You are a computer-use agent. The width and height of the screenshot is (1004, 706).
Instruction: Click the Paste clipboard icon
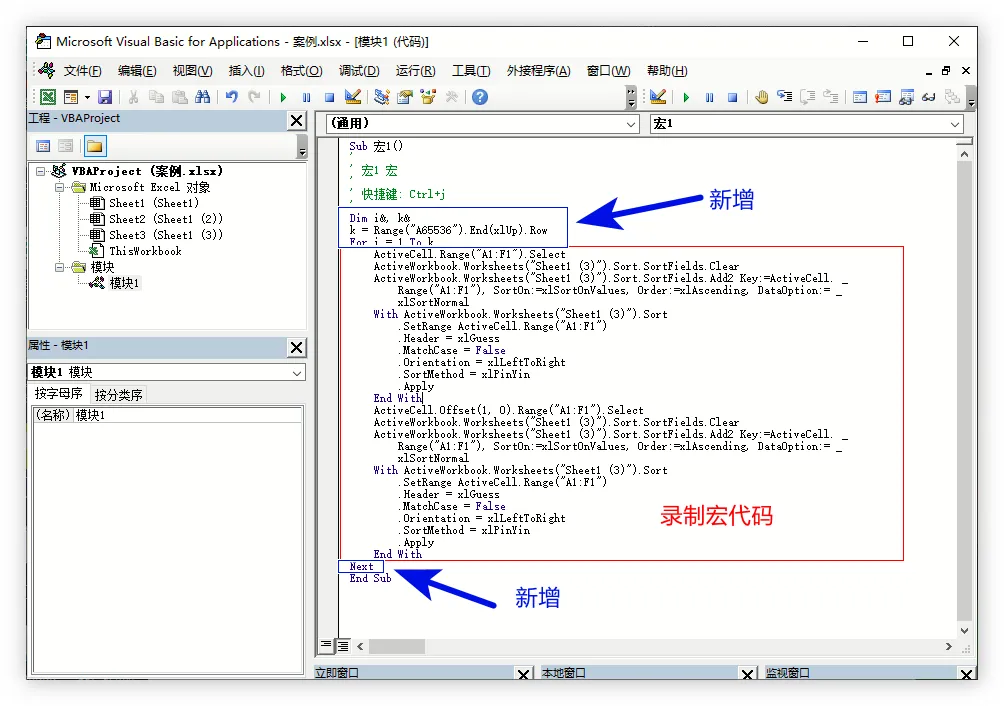click(180, 97)
